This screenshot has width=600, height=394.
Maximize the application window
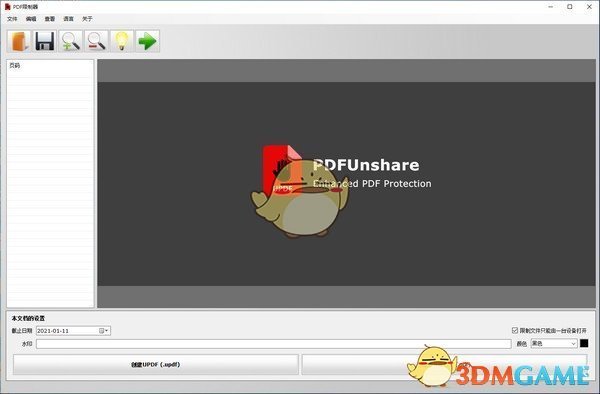(x=570, y=7)
